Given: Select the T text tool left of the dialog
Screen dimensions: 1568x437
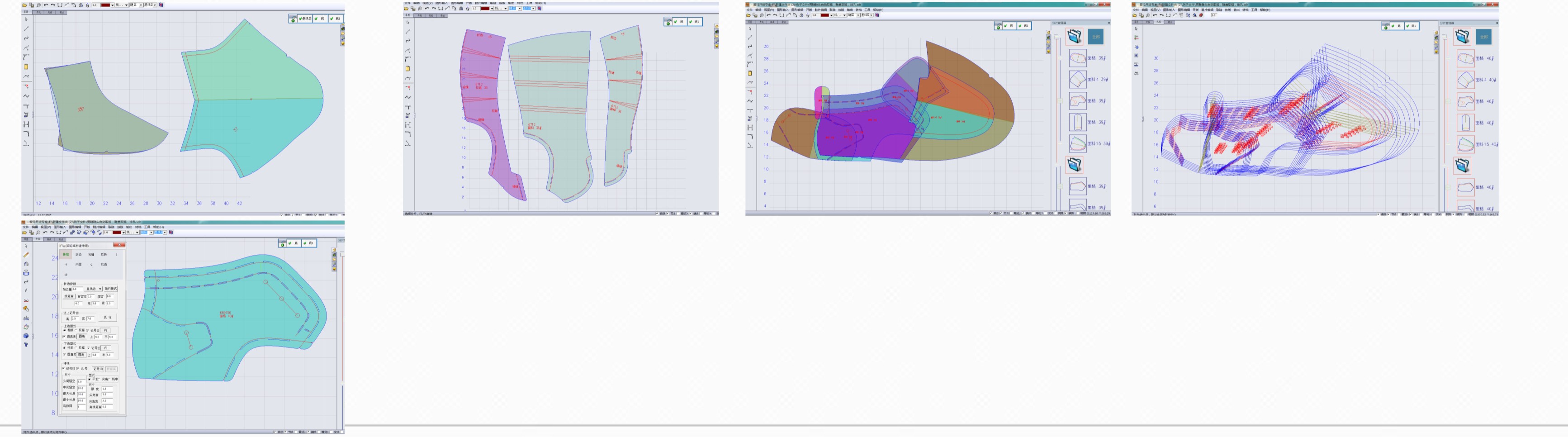Looking at the screenshot, I should [x=26, y=344].
